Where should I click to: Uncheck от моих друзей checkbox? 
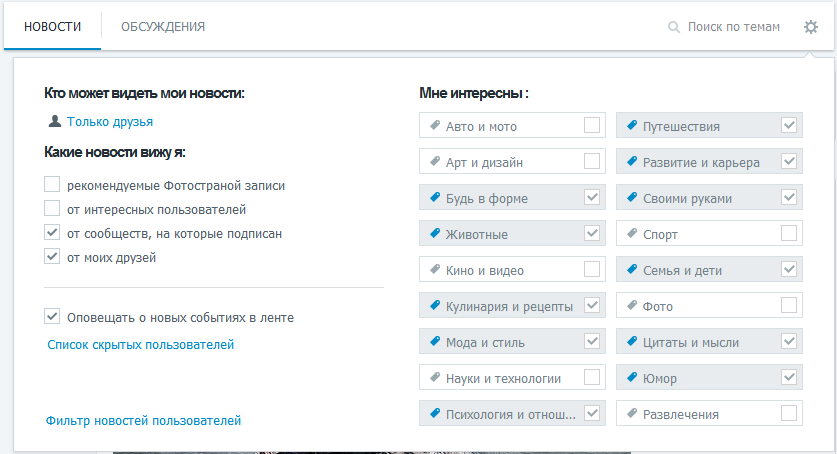point(52,257)
